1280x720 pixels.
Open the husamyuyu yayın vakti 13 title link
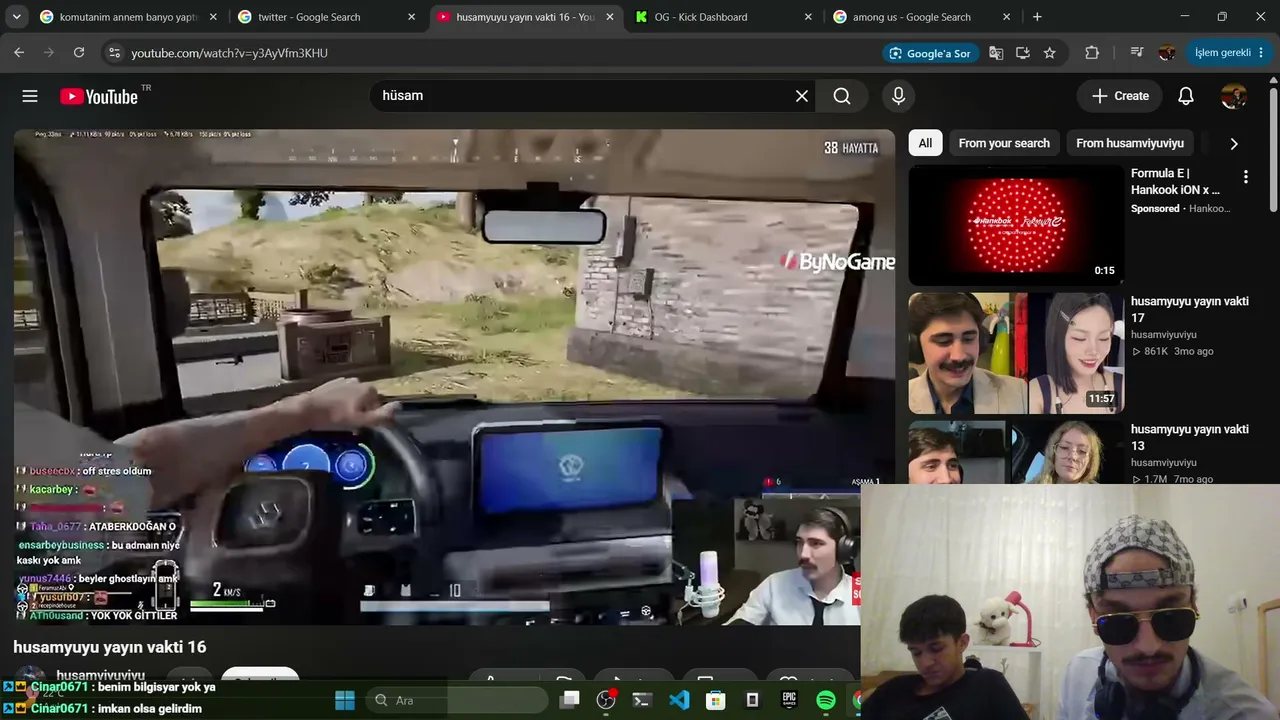click(x=1190, y=437)
